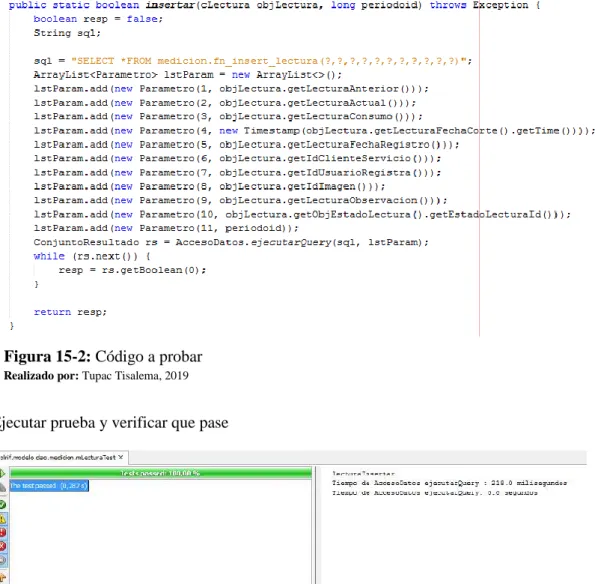Viewport: 595px width, 584px height.
Task: Toggle Show Passed green check filter
Action: pyautogui.click(x=2, y=505)
